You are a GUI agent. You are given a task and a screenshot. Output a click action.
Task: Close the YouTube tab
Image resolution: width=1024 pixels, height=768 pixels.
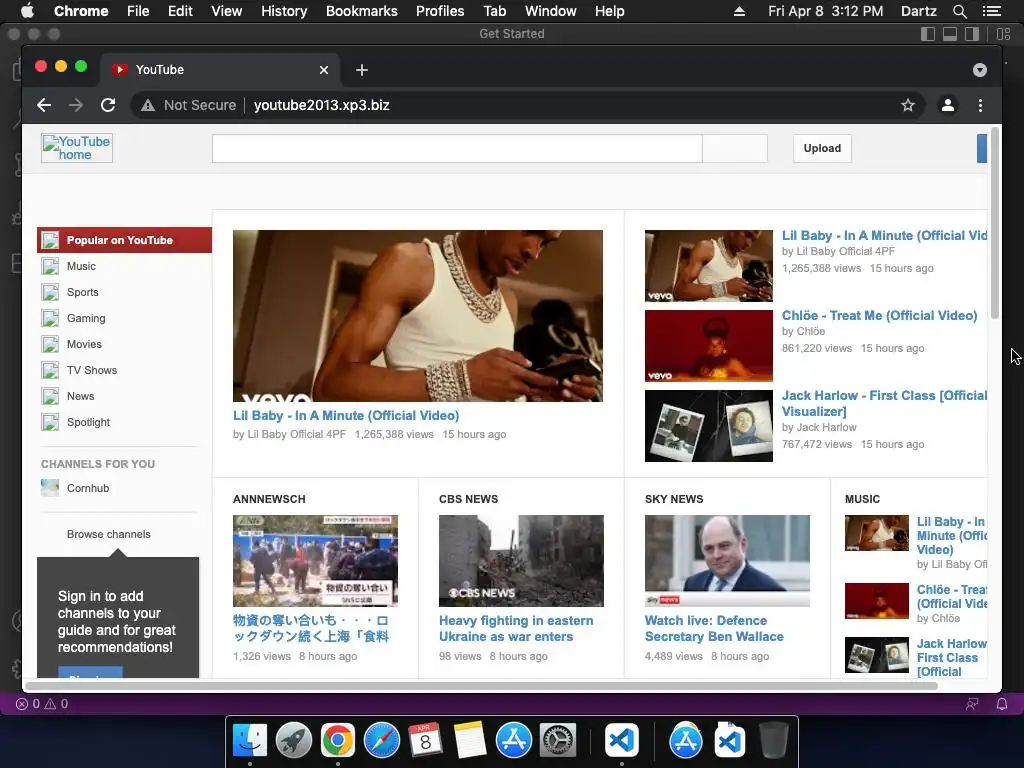click(324, 70)
